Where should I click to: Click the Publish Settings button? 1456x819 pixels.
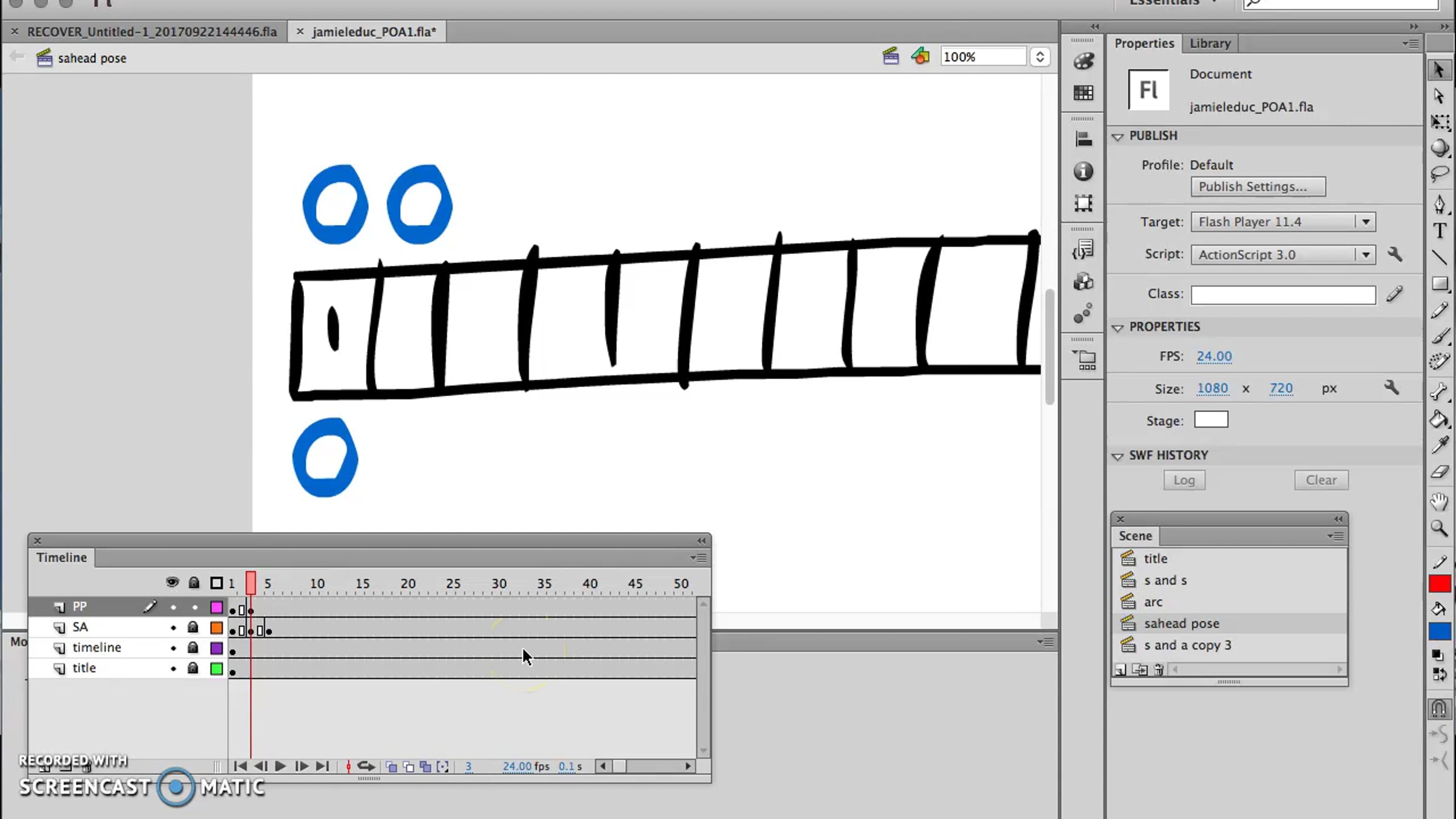tap(1258, 187)
